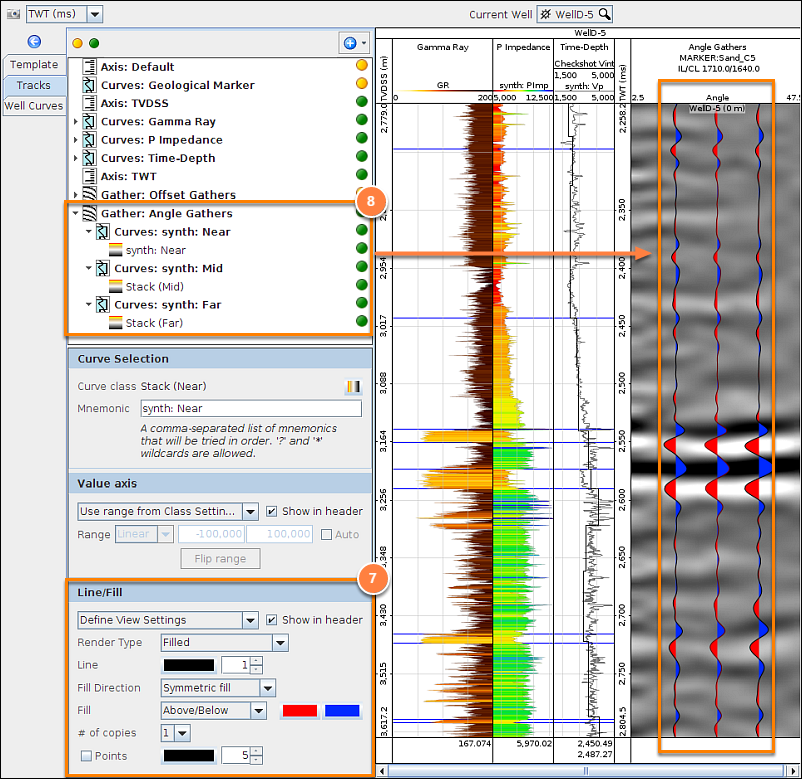Viewport: 802px width, 779px height.
Task: Toggle visibility of Curves: P Impedance
Action: pyautogui.click(x=361, y=140)
